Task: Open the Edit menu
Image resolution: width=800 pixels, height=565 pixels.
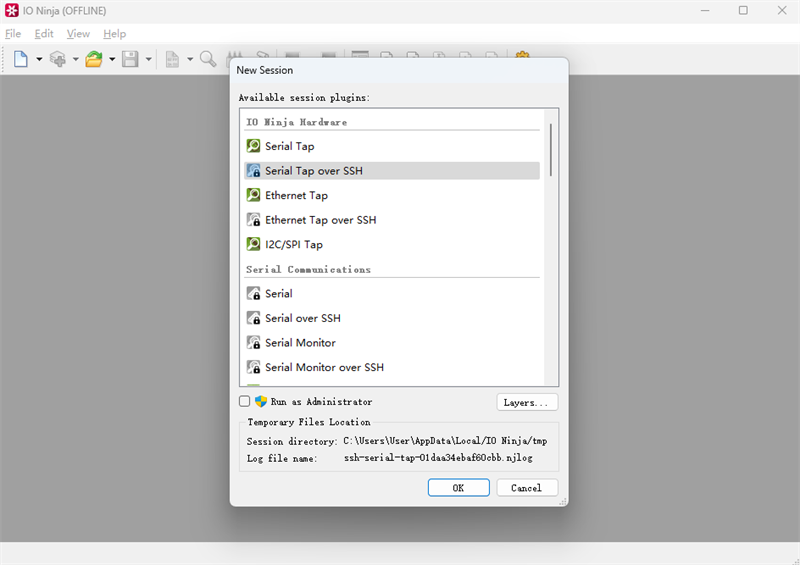Action: (44, 34)
